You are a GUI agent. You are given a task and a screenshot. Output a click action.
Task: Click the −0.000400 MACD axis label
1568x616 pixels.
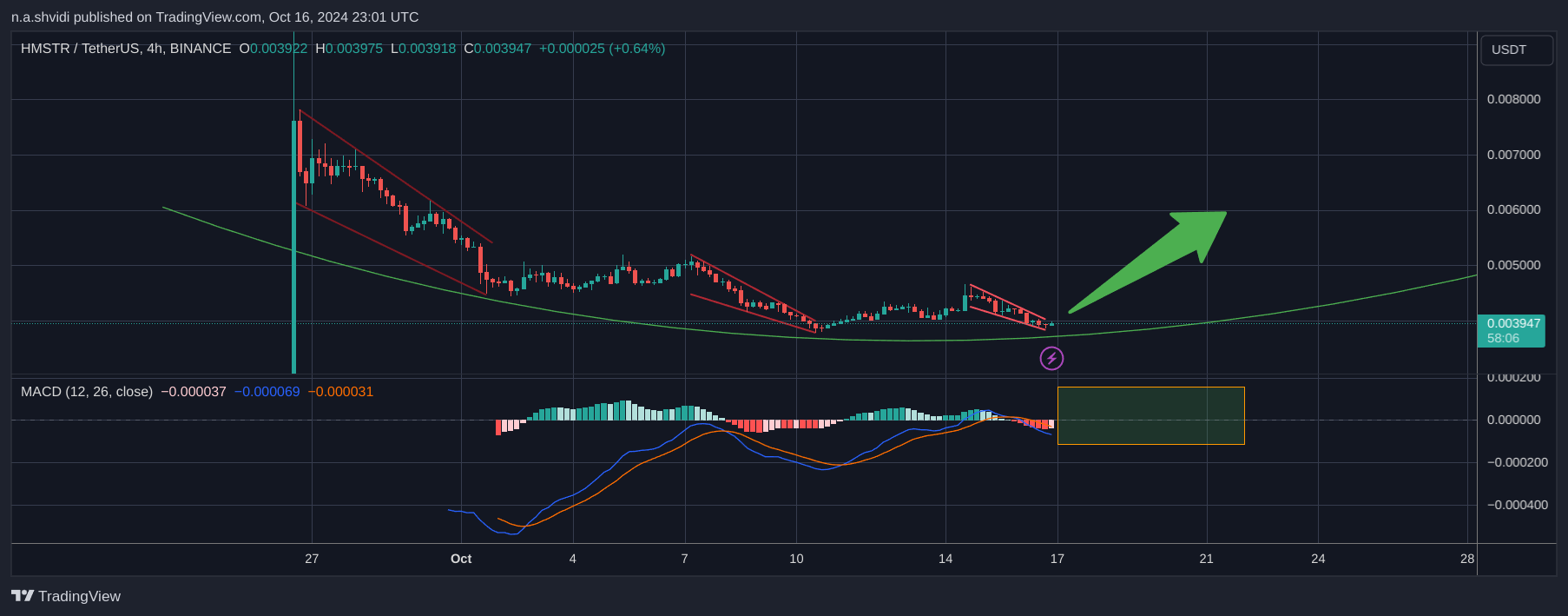point(1517,505)
